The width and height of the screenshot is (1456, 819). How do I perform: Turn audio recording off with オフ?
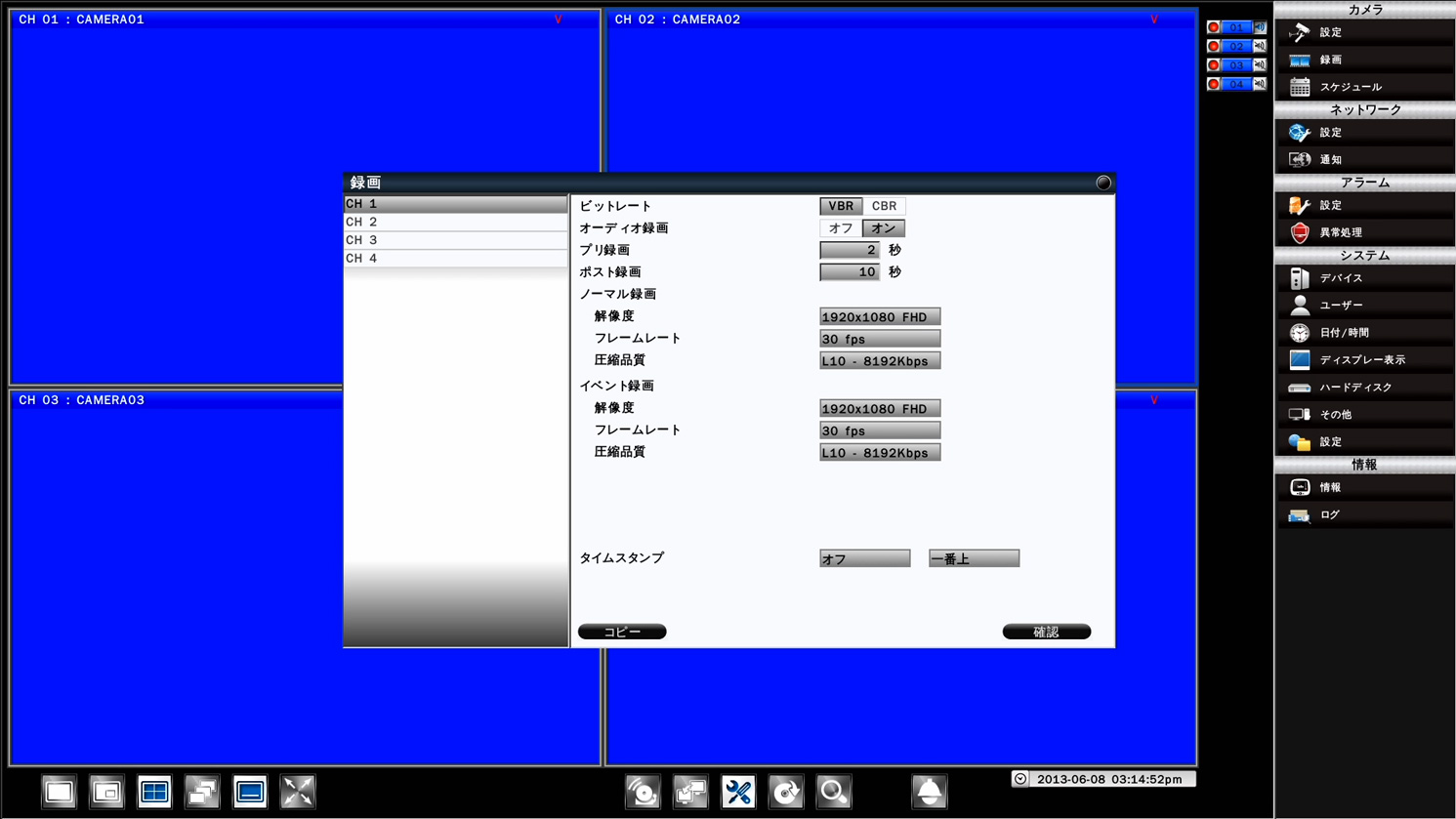click(x=840, y=228)
